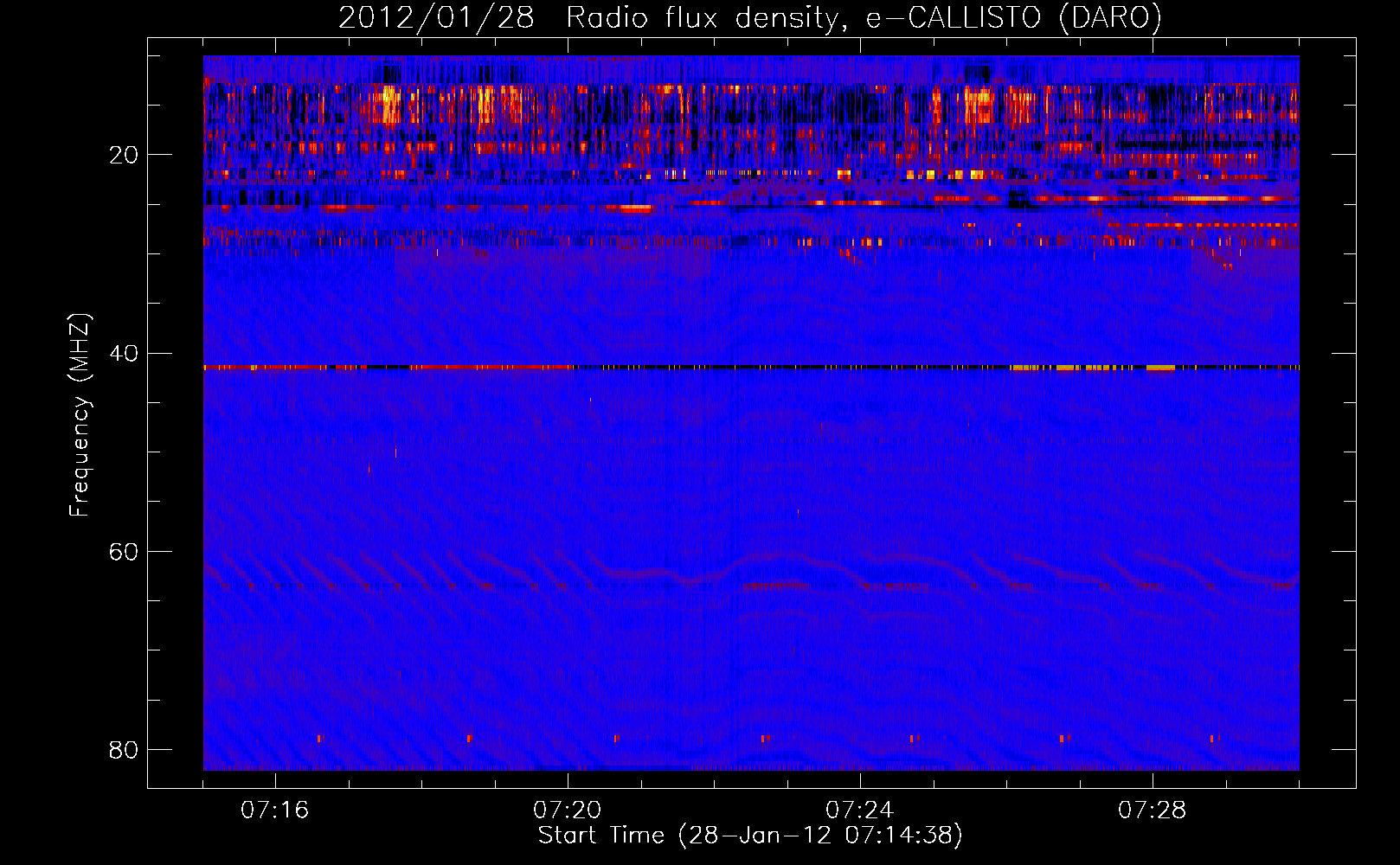
Task: Click the 'Start Time (28-Jan-12 07:14:38)' label
Action: click(750, 836)
